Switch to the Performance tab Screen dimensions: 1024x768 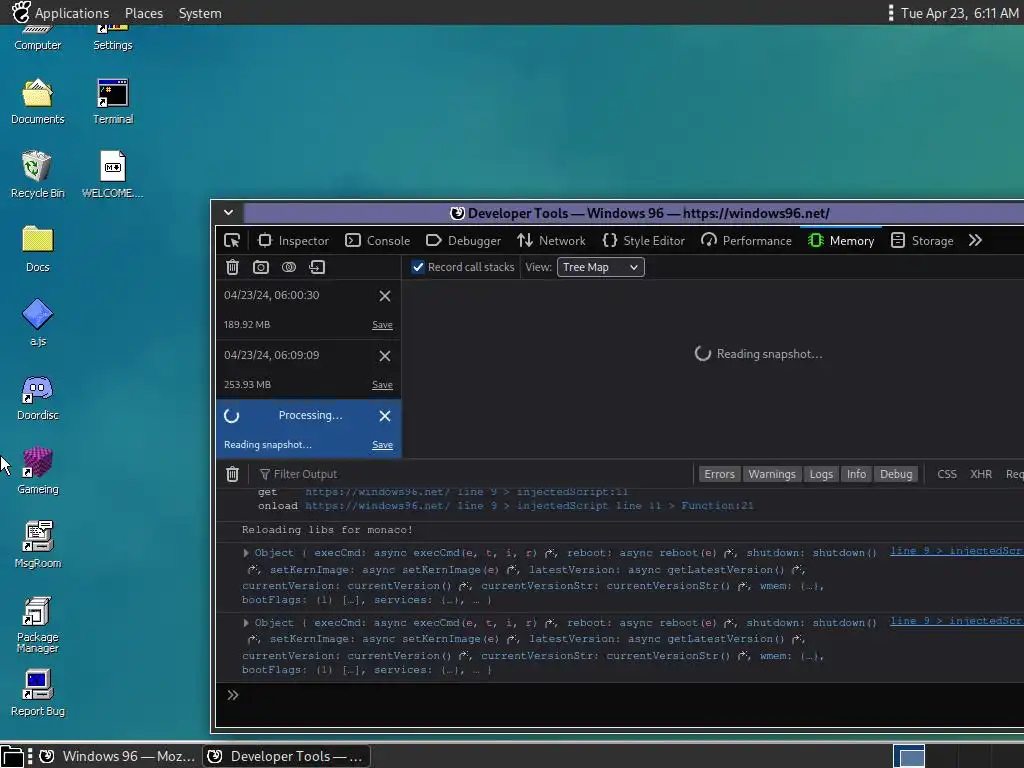coord(746,241)
